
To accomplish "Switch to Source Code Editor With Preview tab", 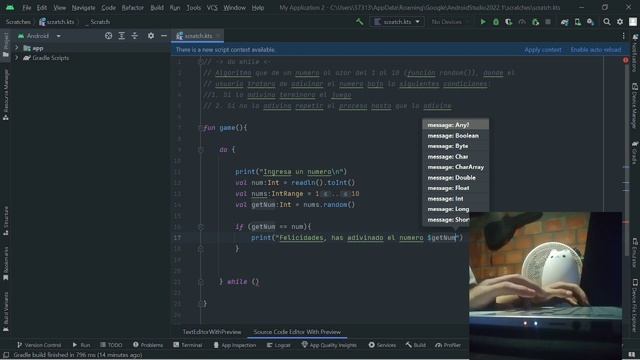I will tap(297, 332).
